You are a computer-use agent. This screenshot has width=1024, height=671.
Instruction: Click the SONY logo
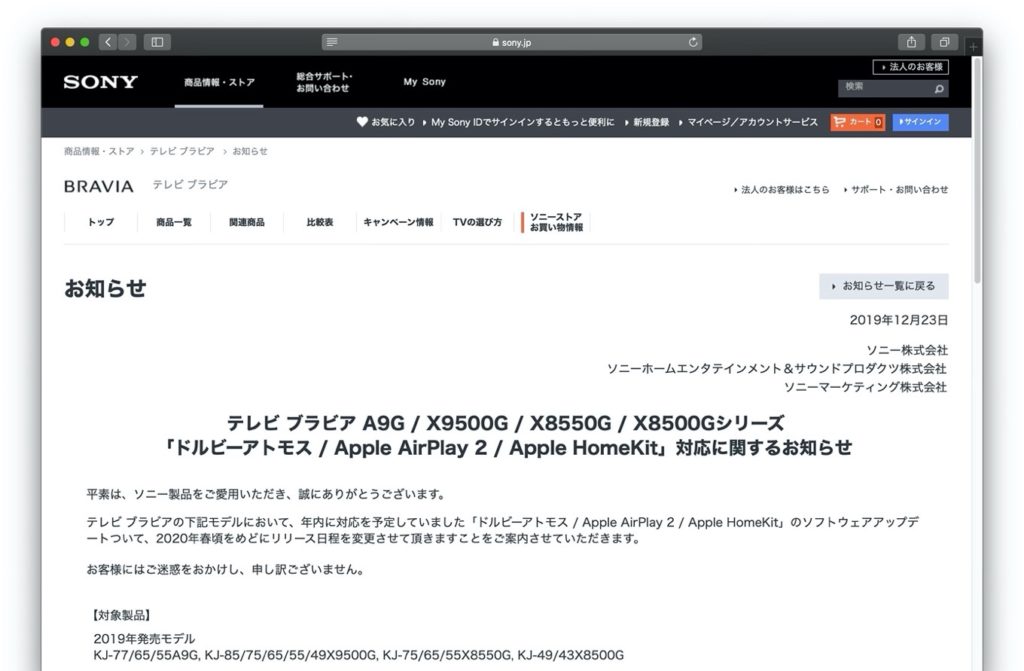[99, 82]
